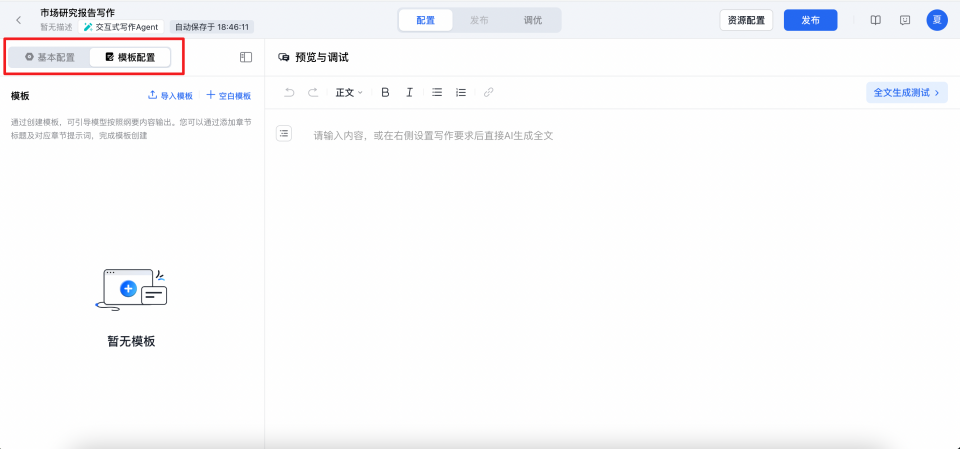The height and width of the screenshot is (449, 960).
Task: Open the documentation book icon
Action: 876,20
